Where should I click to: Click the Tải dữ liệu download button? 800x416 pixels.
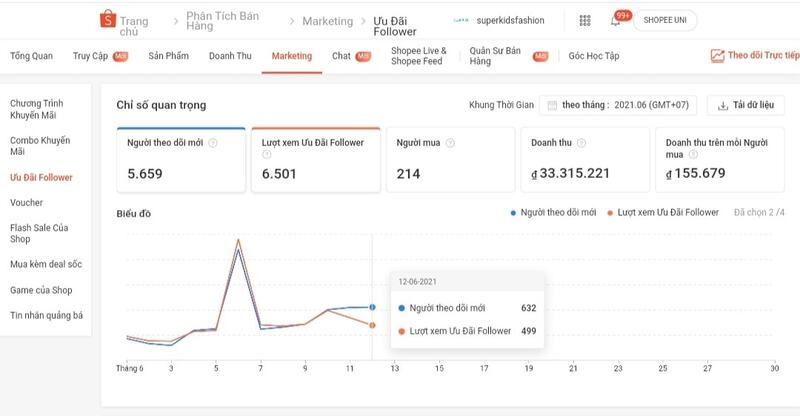(745, 105)
